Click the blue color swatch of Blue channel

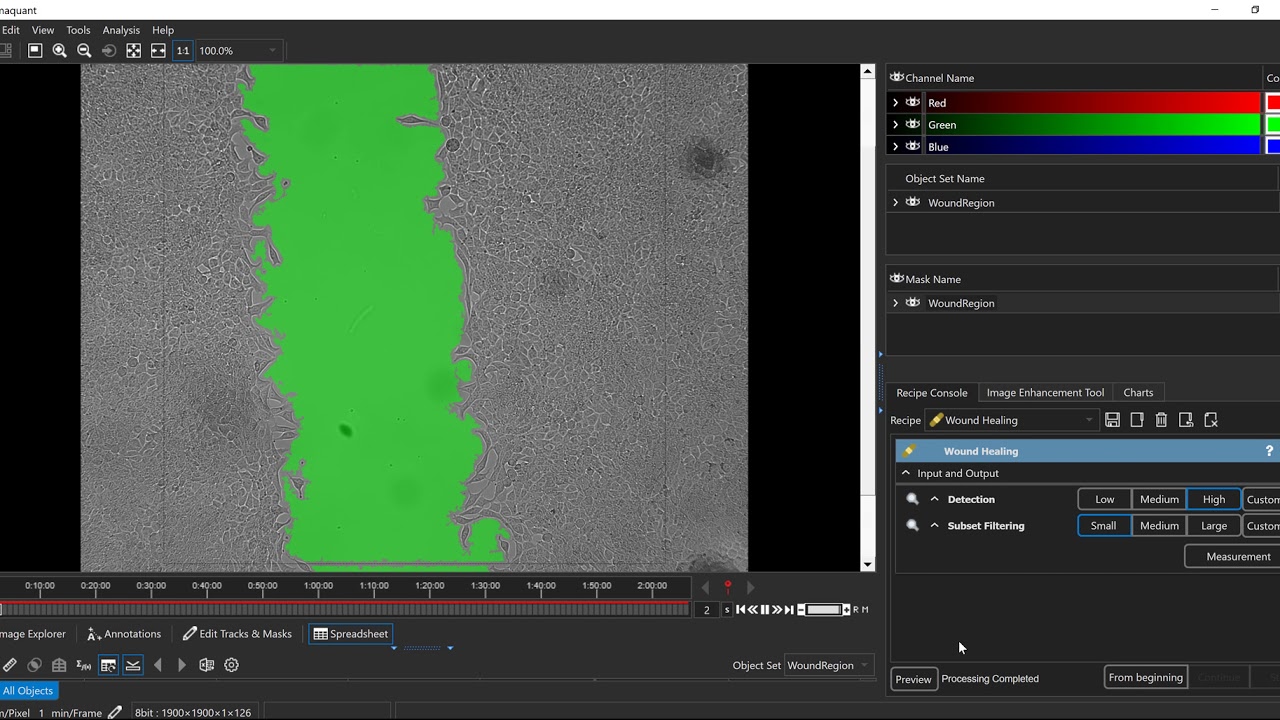pyautogui.click(x=1273, y=146)
